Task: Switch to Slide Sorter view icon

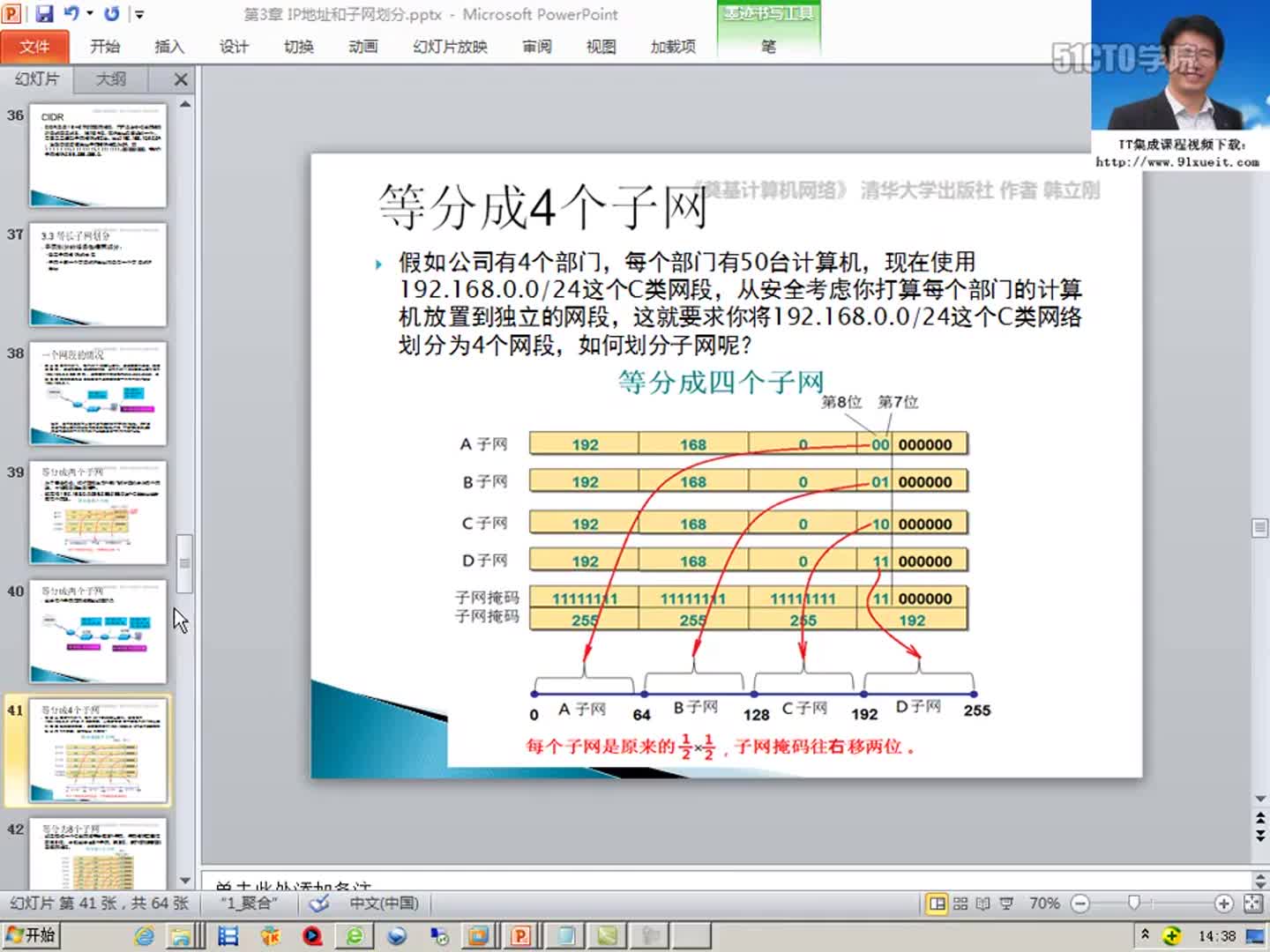Action: tap(960, 904)
